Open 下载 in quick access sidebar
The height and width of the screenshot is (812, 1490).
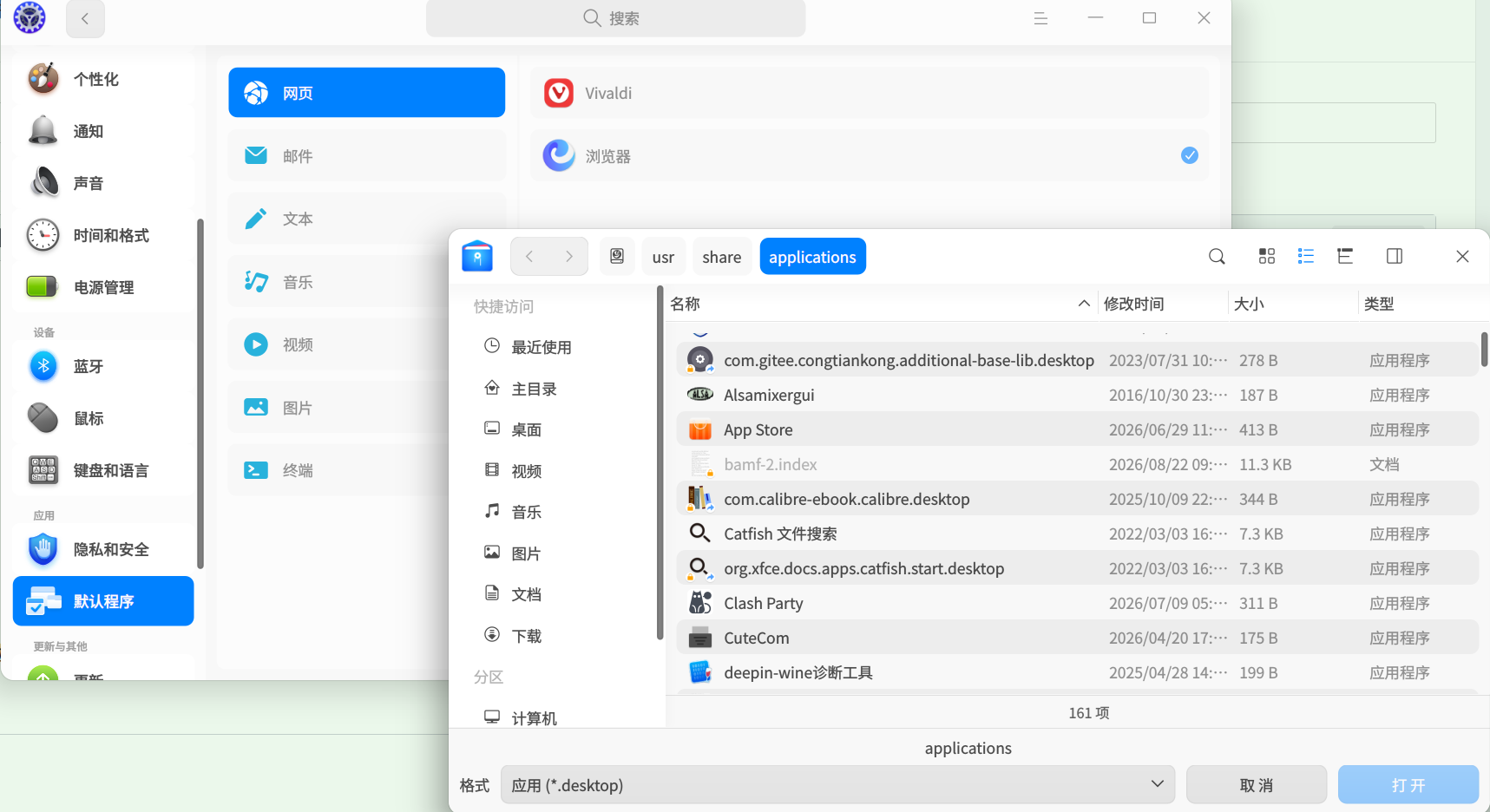526,636
